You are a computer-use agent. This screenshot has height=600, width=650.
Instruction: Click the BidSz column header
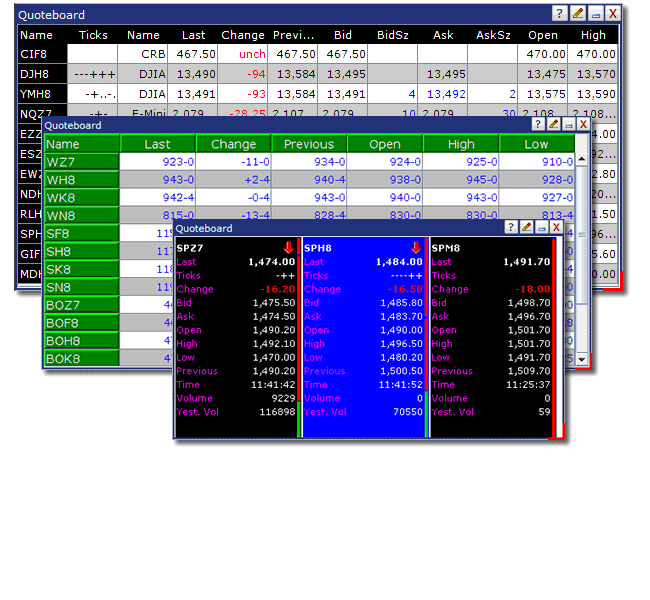393,35
